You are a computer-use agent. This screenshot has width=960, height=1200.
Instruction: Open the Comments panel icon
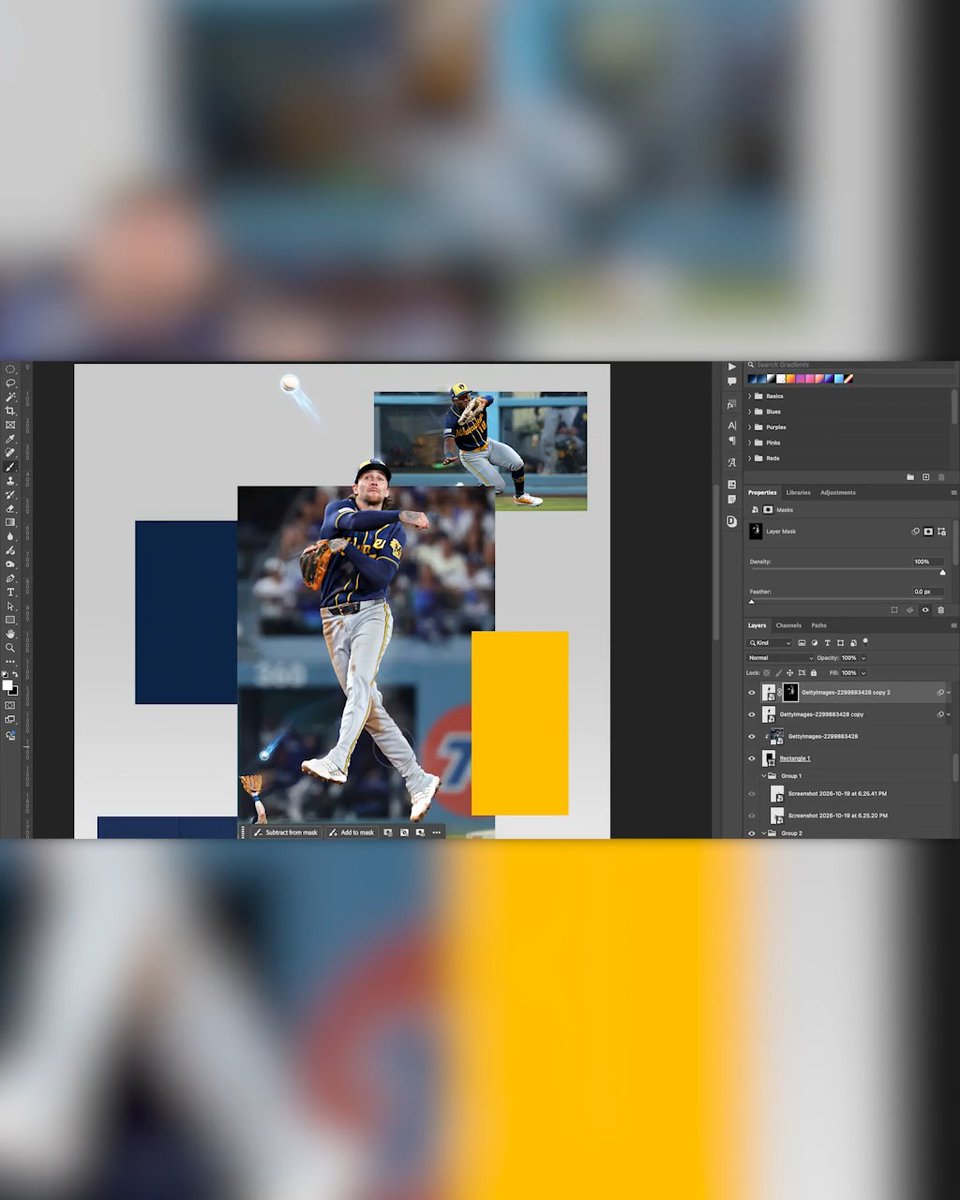pos(732,381)
